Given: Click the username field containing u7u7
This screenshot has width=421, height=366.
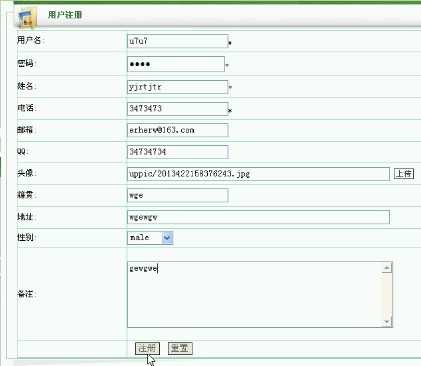Looking at the screenshot, I should pos(178,41).
